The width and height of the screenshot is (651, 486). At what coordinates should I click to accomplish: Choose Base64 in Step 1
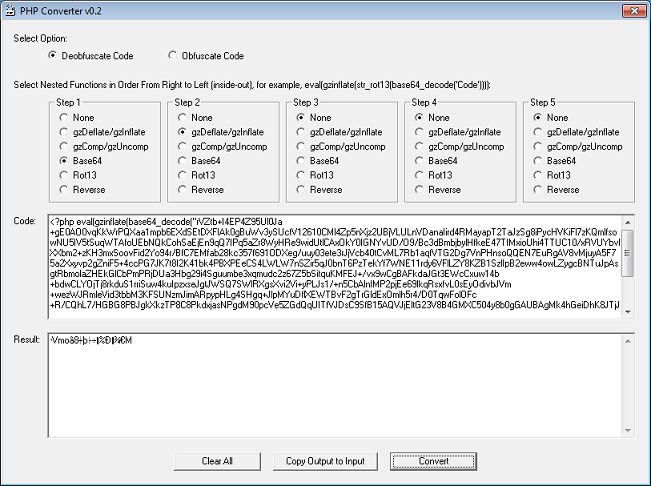click(65, 160)
